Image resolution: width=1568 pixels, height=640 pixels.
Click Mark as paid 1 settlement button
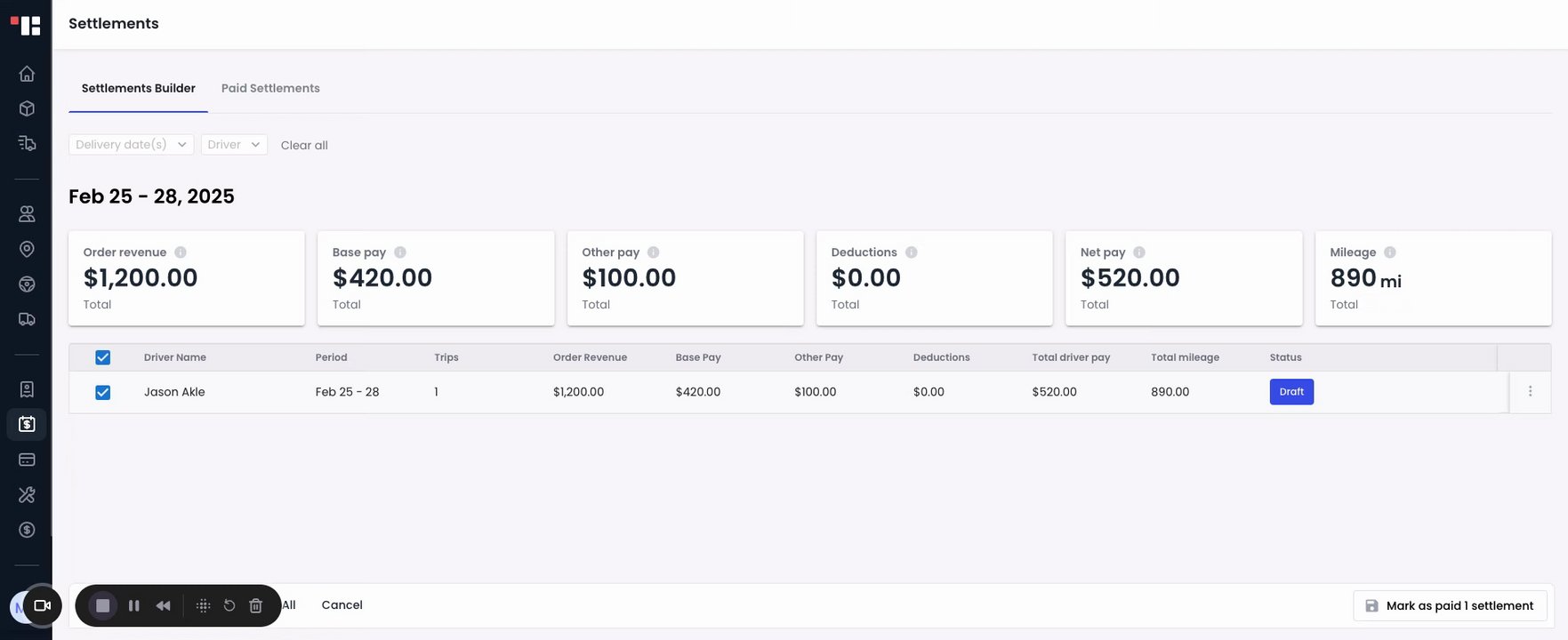coord(1450,605)
